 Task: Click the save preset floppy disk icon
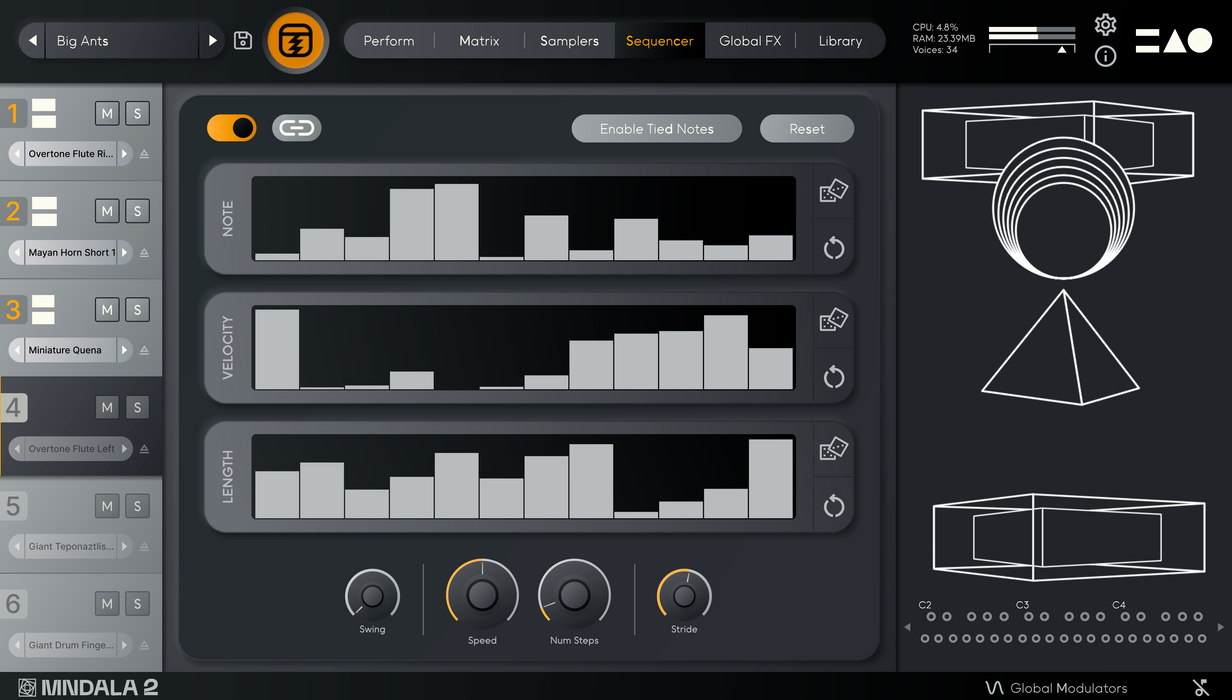click(x=243, y=41)
